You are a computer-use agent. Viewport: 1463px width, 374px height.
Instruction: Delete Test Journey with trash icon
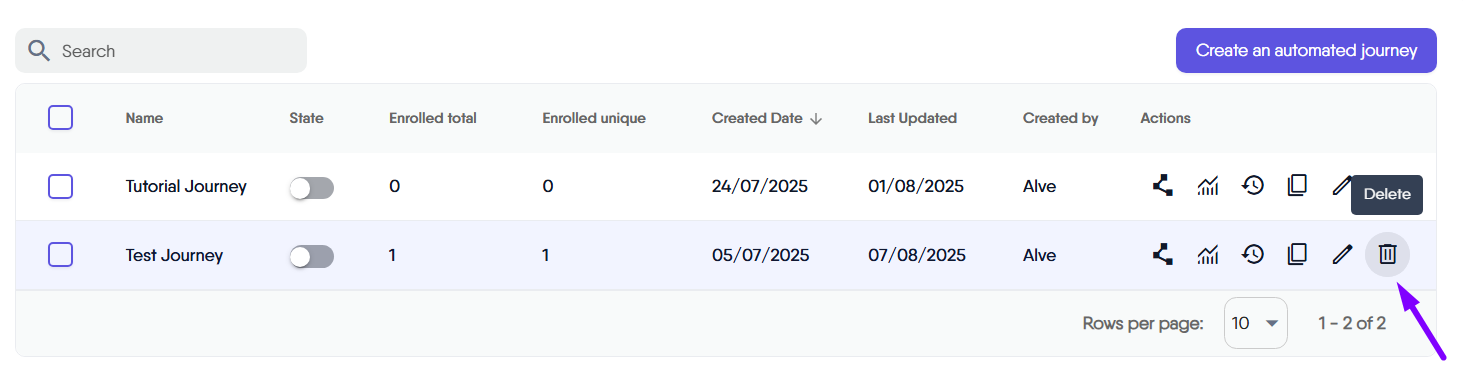point(1387,255)
